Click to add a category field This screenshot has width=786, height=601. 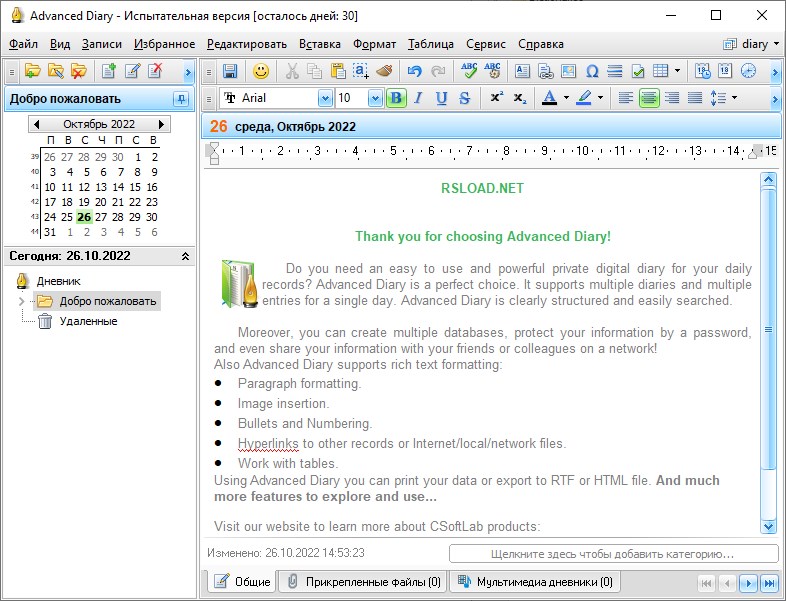point(614,554)
